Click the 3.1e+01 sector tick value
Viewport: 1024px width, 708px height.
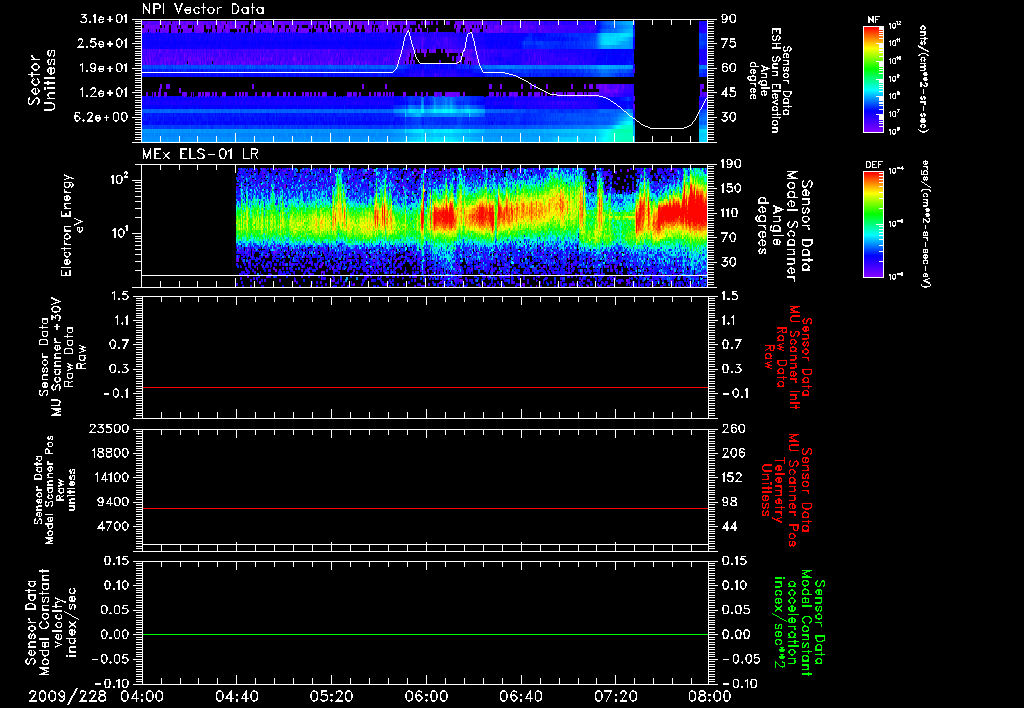click(x=104, y=19)
